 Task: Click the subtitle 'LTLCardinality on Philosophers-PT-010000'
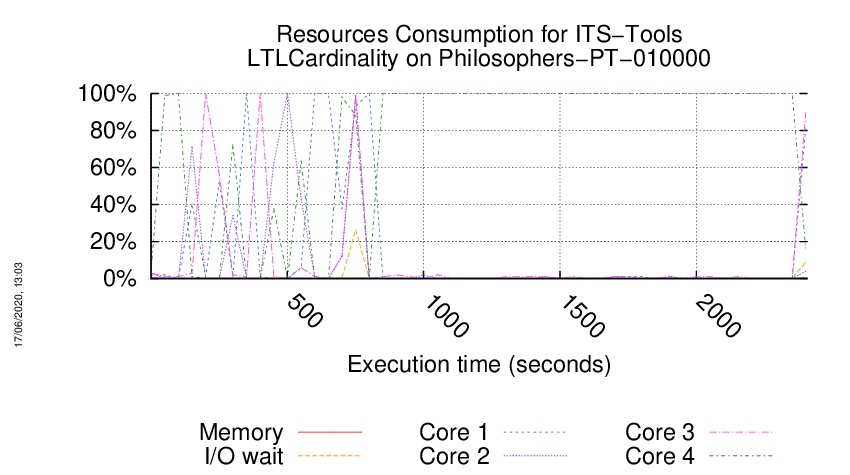[x=479, y=59]
